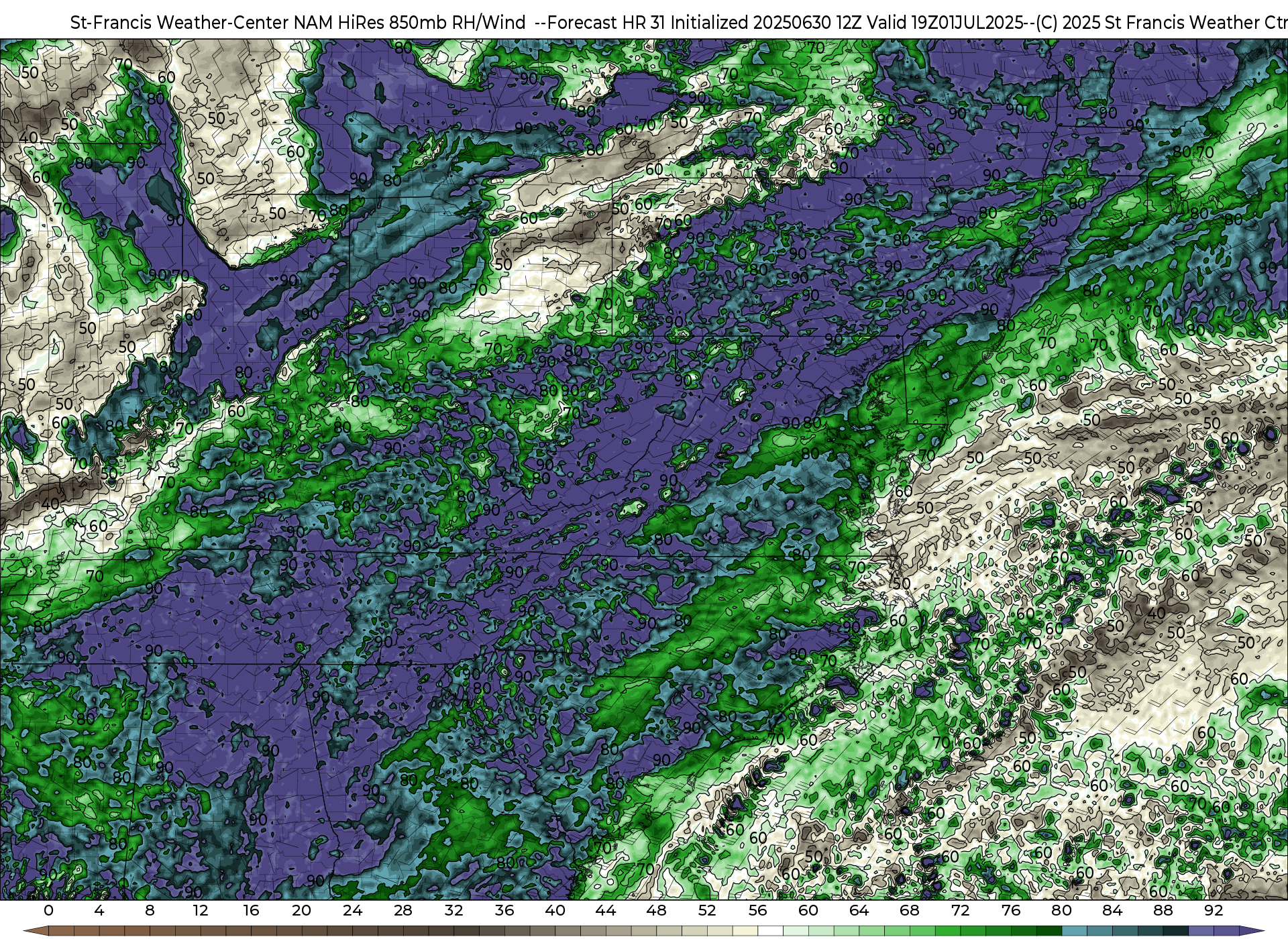Click the colorbar label '24'
The height and width of the screenshot is (939, 1288).
352,910
